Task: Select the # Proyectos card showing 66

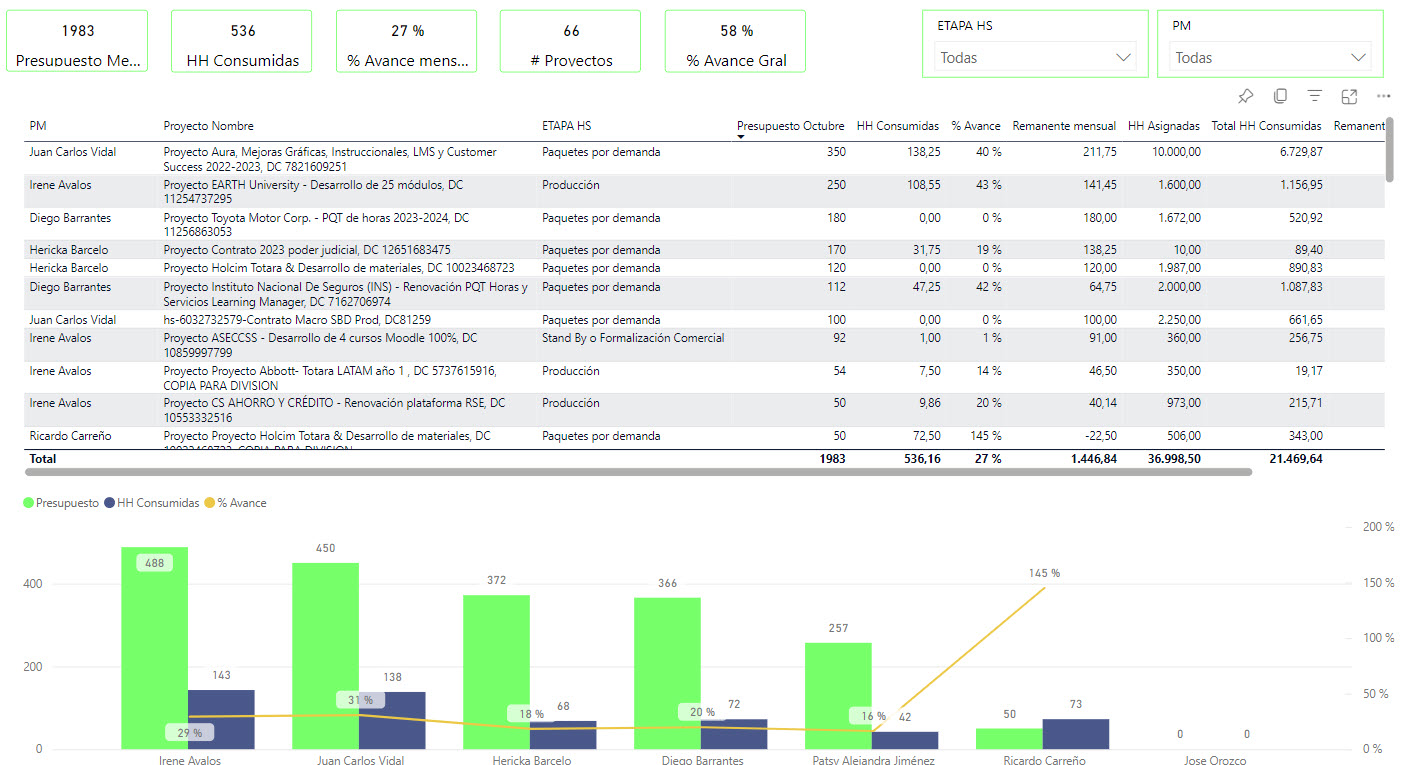Action: pos(571,41)
